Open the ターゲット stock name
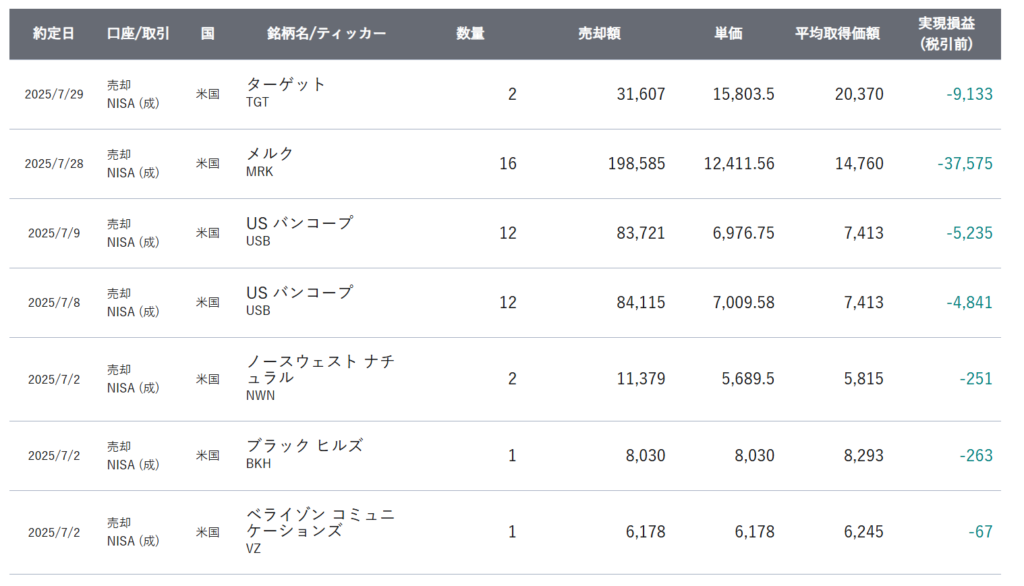 pos(286,85)
